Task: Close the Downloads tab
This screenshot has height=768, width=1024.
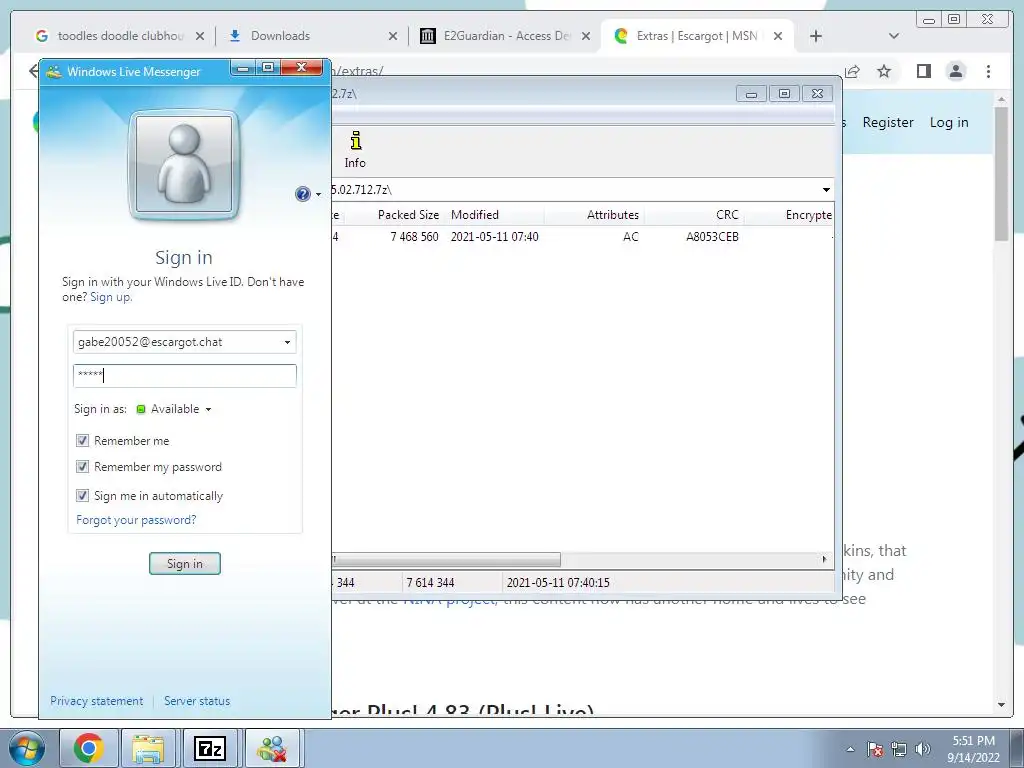Action: pos(392,36)
